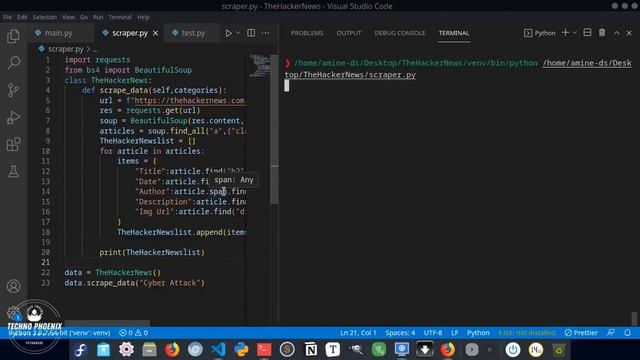
Task: Maximize the panel with the up chevron
Action: point(616,33)
